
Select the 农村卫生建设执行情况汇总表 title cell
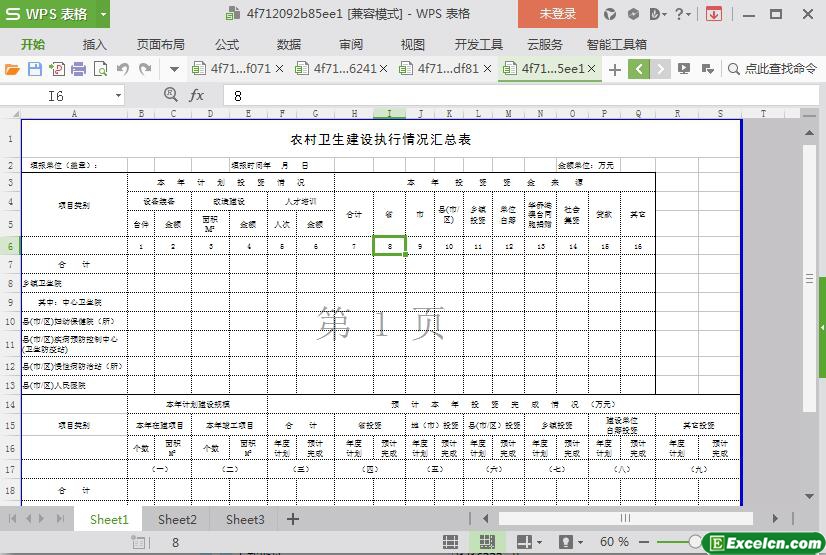click(x=380, y=139)
